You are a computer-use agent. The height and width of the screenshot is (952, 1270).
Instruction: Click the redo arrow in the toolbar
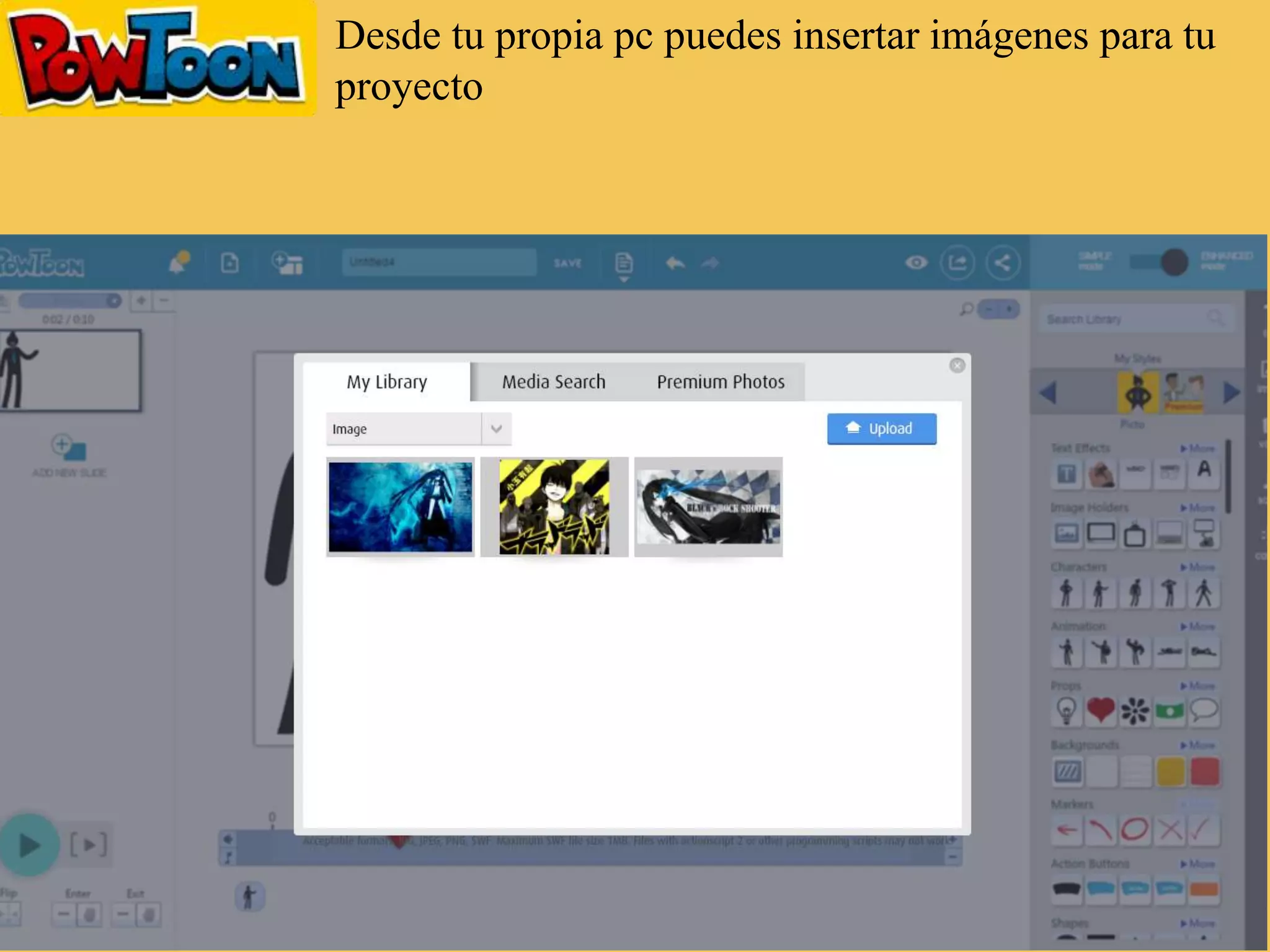click(x=710, y=263)
